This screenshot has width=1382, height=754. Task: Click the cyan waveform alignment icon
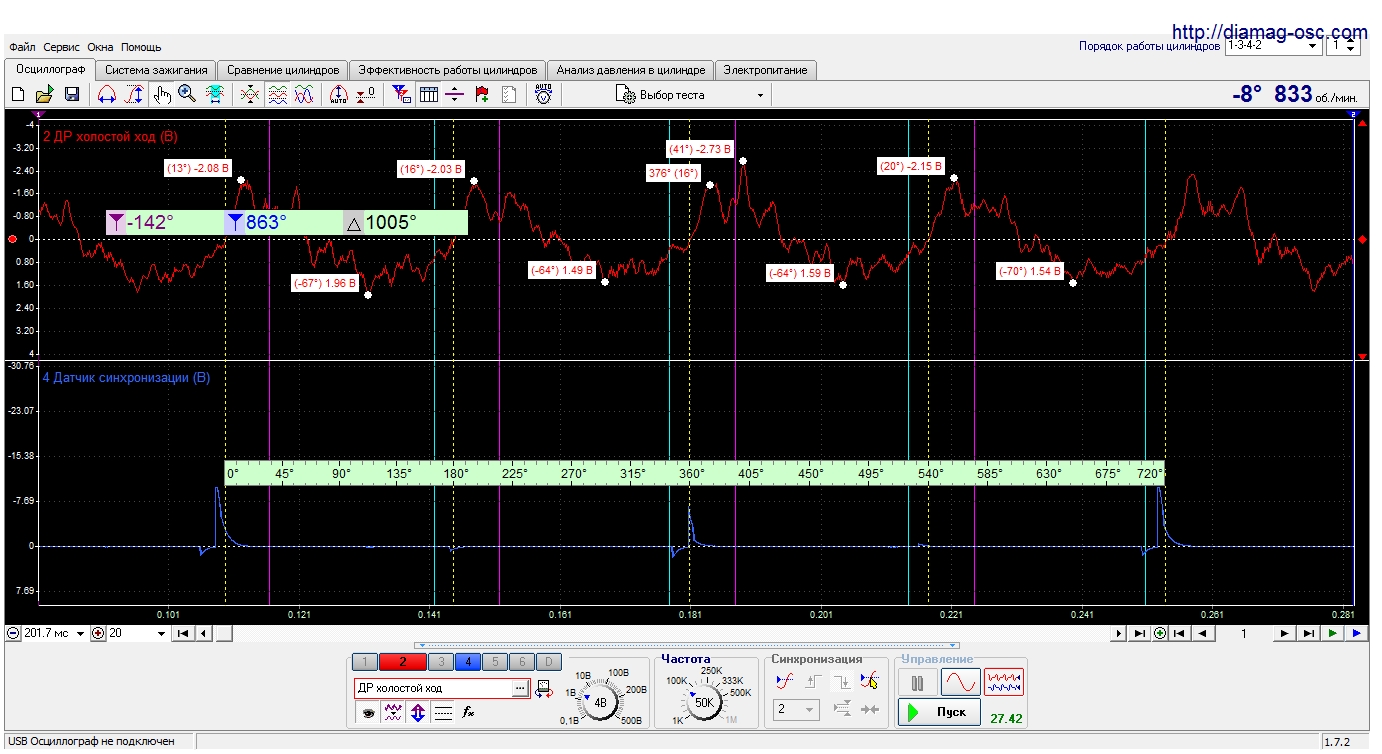point(214,94)
